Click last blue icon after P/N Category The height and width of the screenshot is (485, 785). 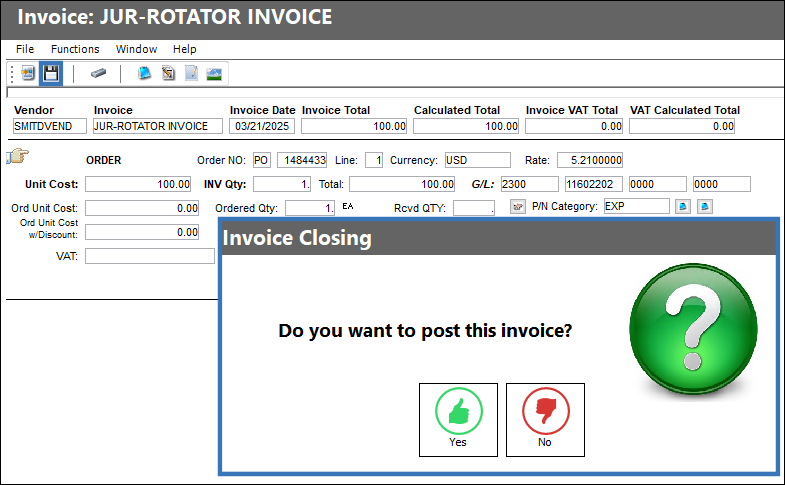705,206
